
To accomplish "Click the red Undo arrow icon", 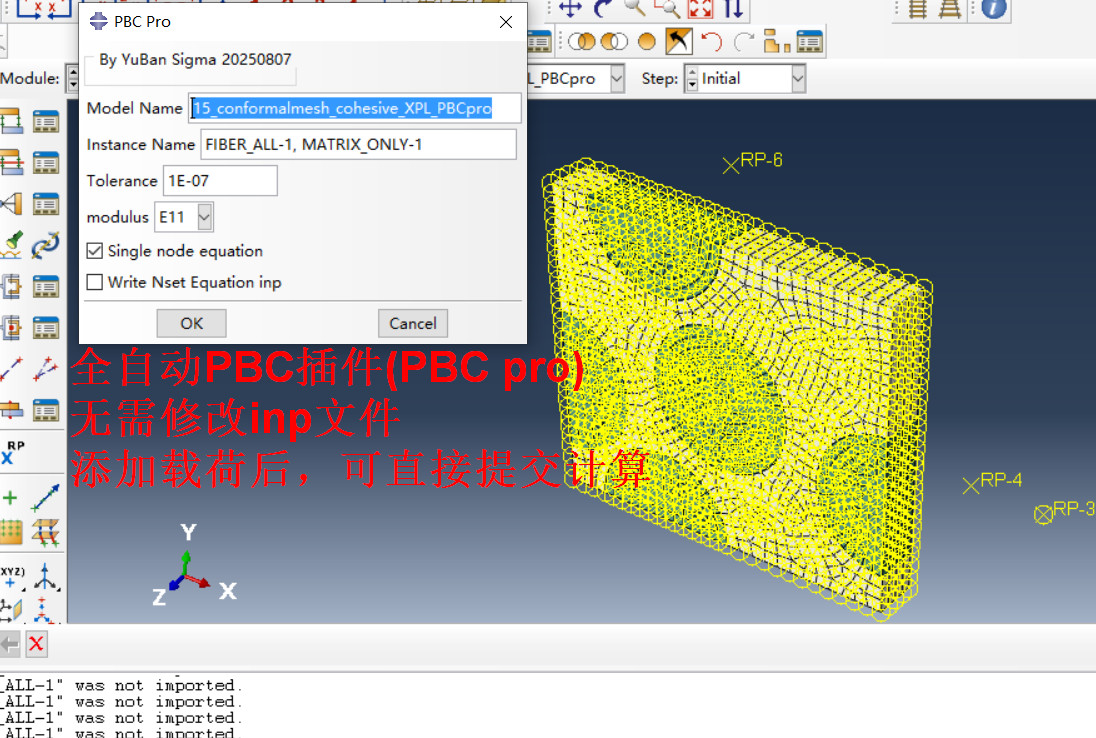I will click(x=711, y=41).
